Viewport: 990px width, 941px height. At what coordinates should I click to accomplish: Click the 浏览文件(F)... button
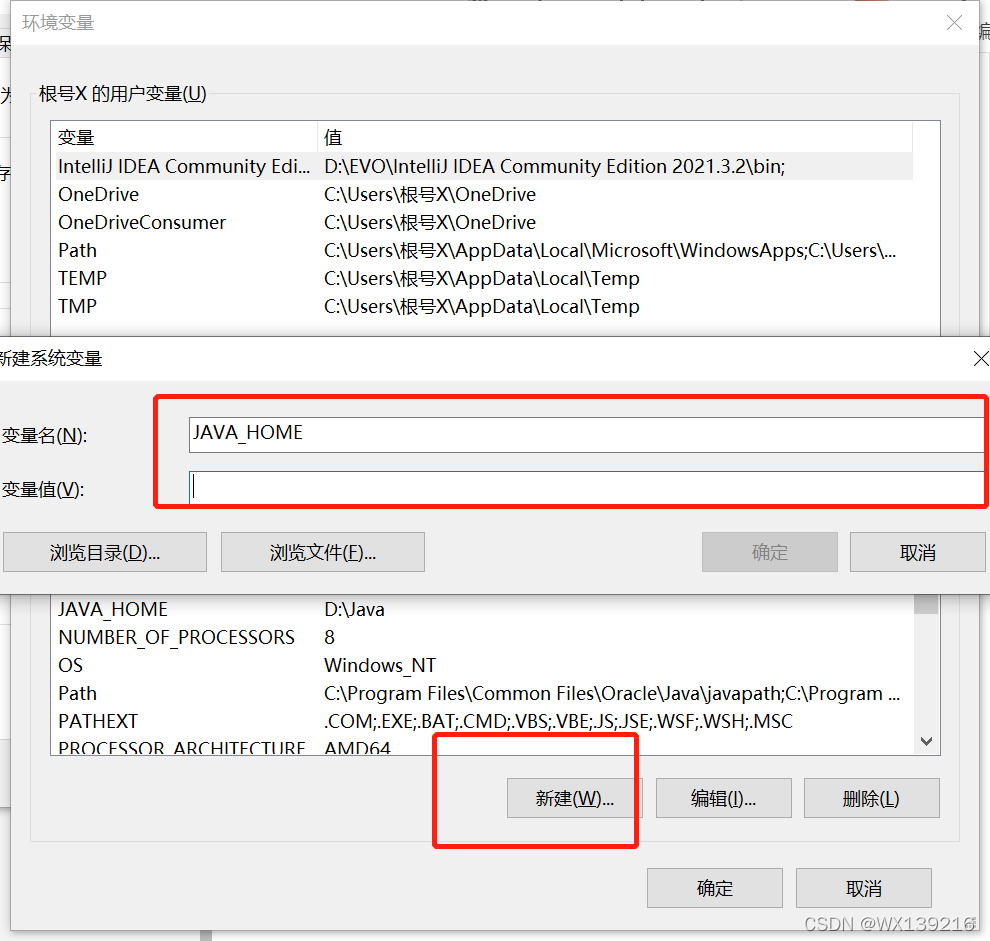coord(323,552)
